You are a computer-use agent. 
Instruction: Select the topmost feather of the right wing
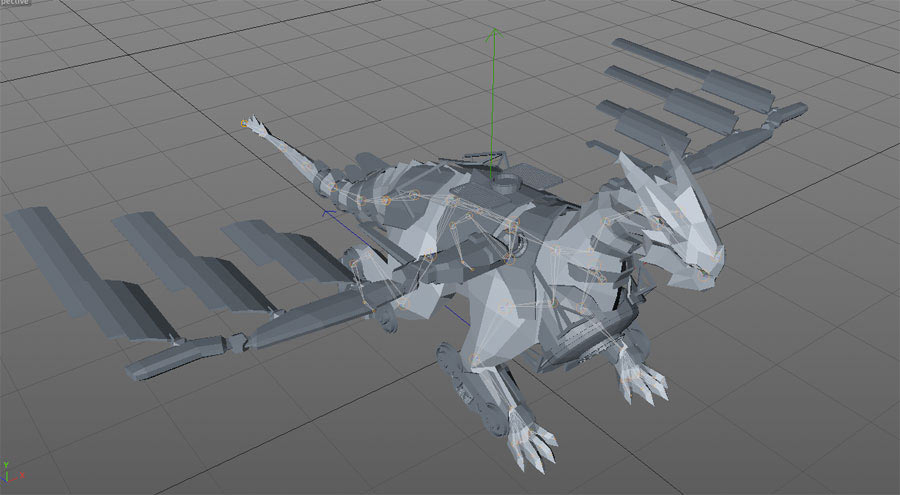[690, 72]
